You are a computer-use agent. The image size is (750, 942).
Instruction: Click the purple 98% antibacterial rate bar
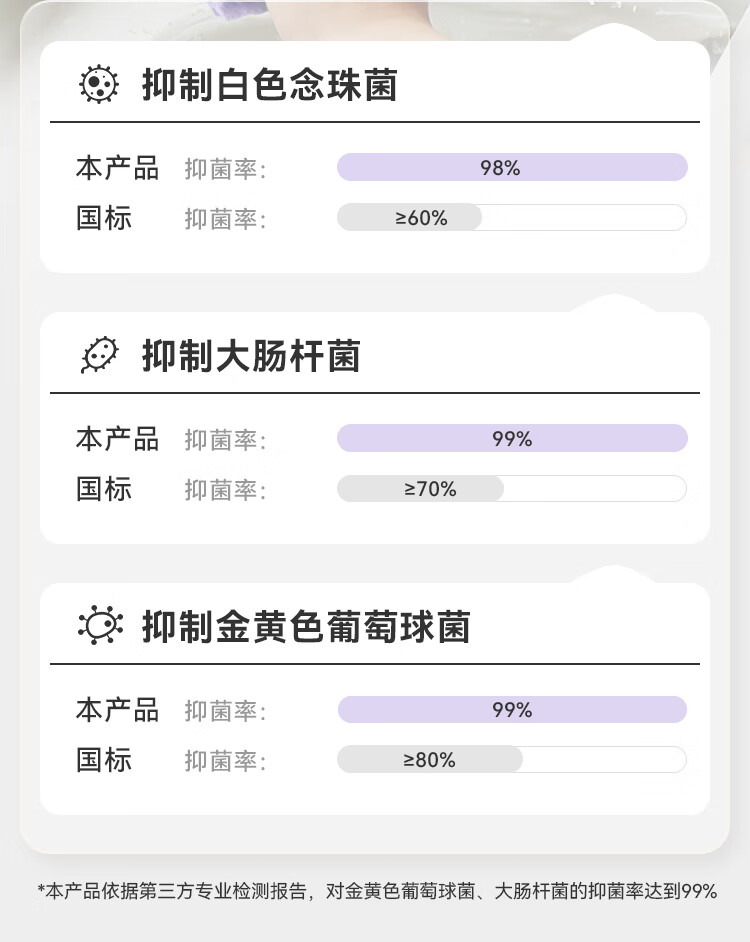(512, 167)
